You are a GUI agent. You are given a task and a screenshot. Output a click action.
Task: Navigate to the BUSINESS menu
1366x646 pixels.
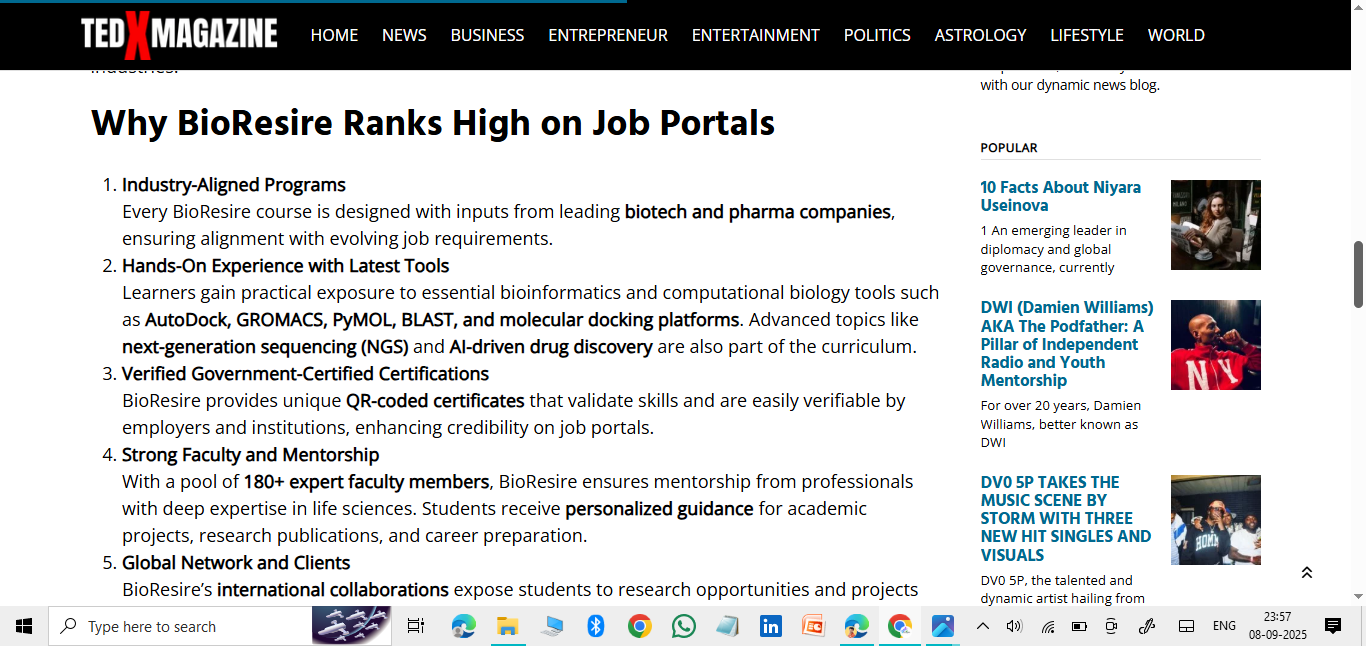point(487,35)
